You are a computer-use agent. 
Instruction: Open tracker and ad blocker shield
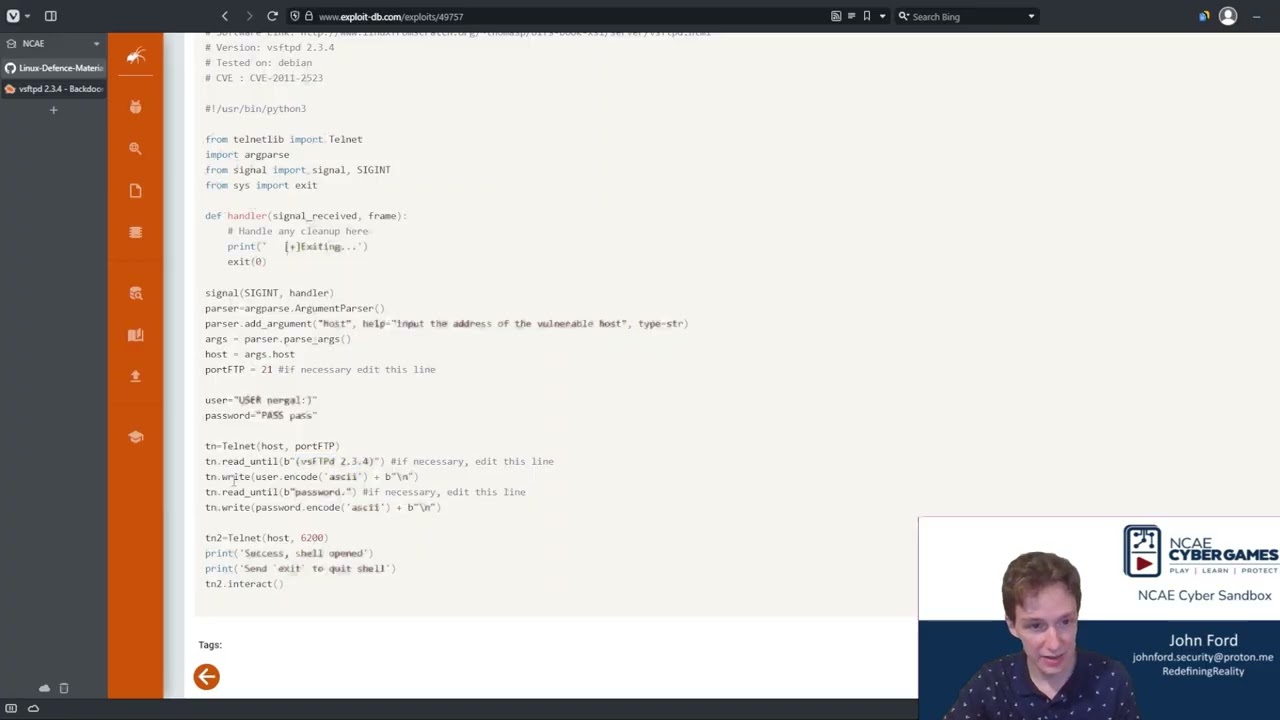[x=294, y=16]
